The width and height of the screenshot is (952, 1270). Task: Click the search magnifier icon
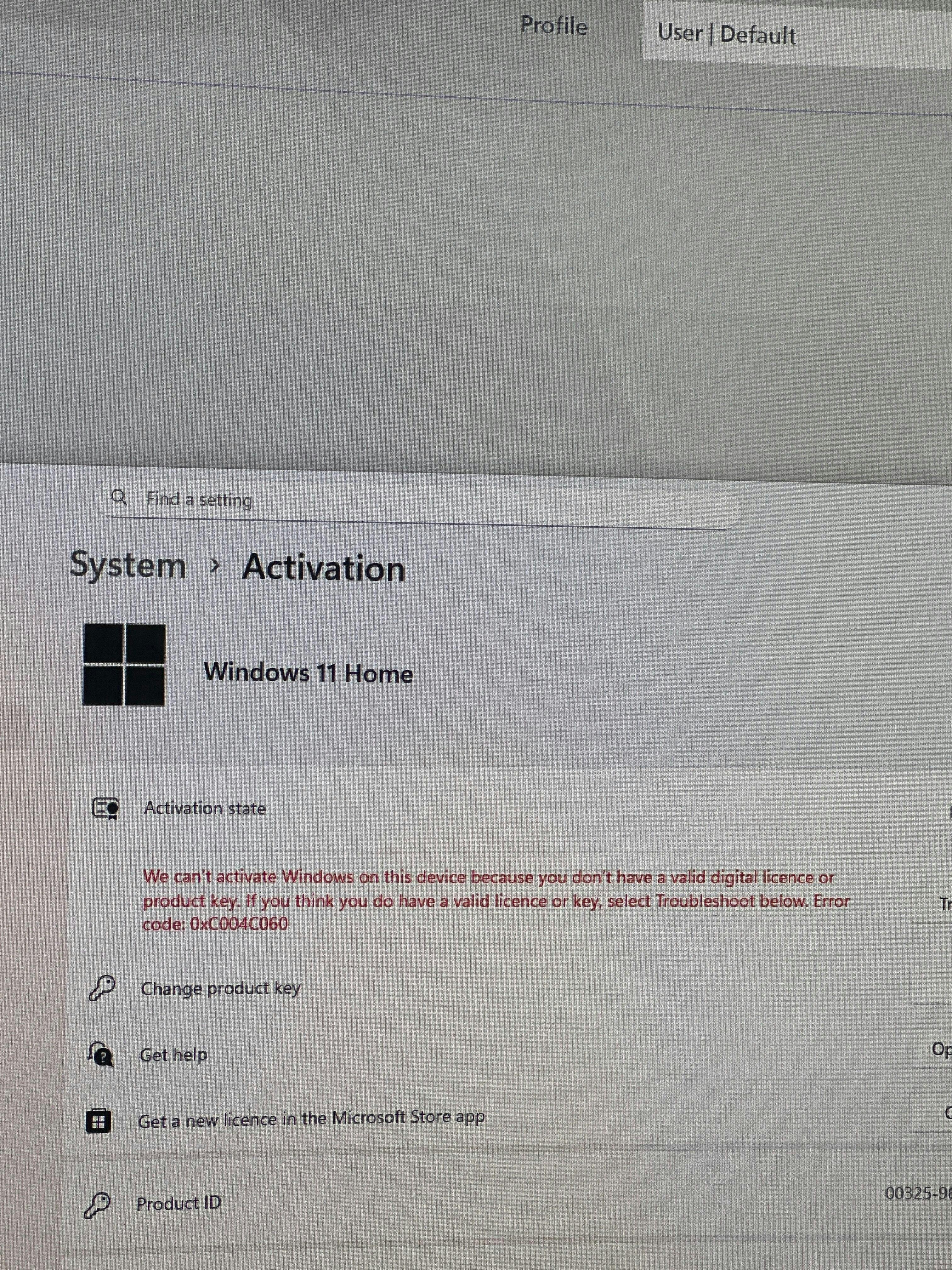(x=119, y=497)
